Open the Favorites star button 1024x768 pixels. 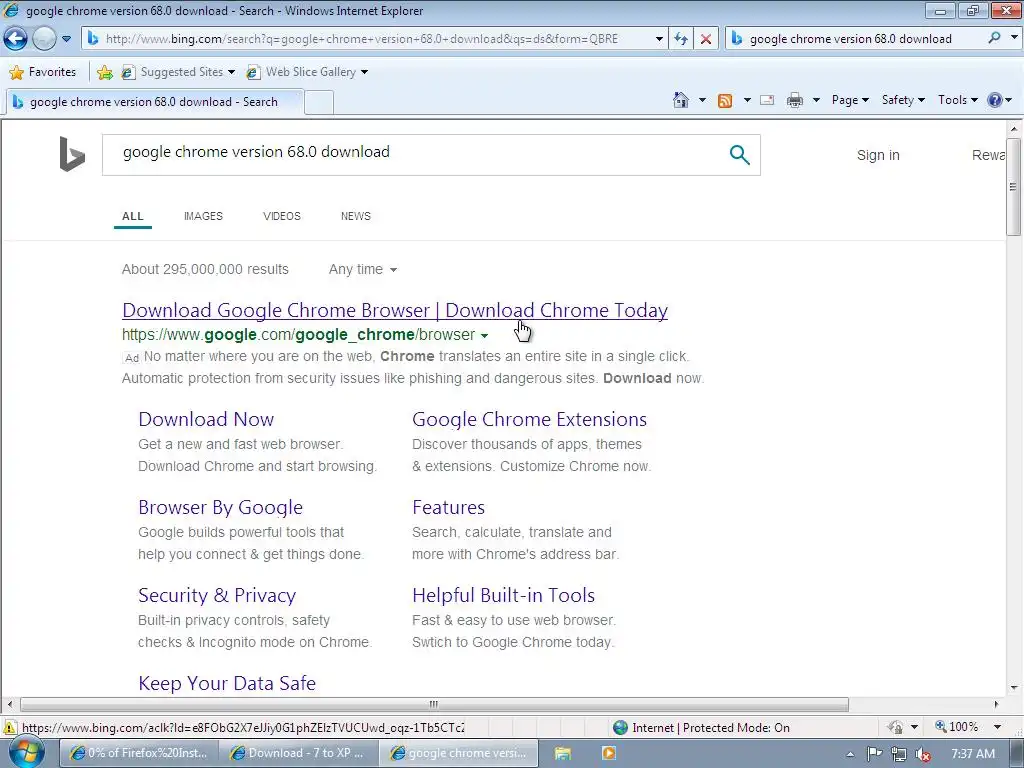click(x=43, y=72)
